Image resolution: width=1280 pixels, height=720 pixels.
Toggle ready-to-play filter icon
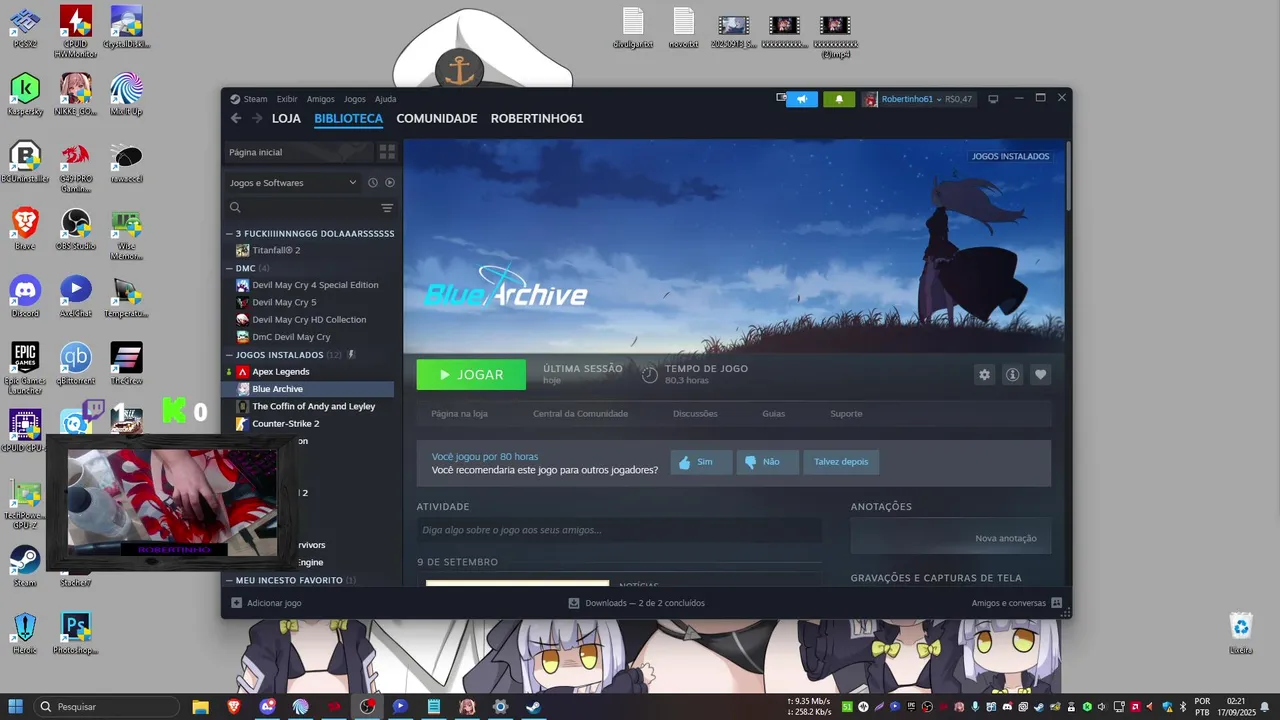click(390, 183)
